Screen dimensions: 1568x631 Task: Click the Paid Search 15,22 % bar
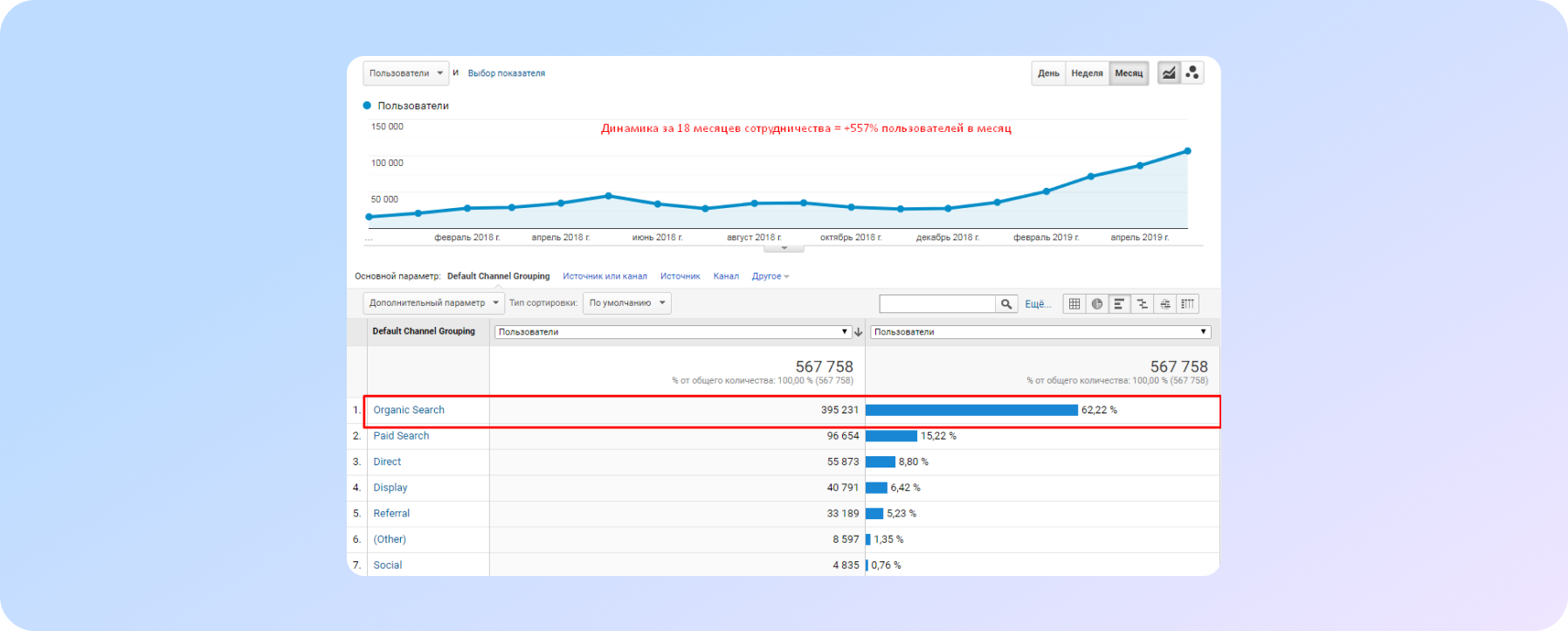(x=891, y=436)
